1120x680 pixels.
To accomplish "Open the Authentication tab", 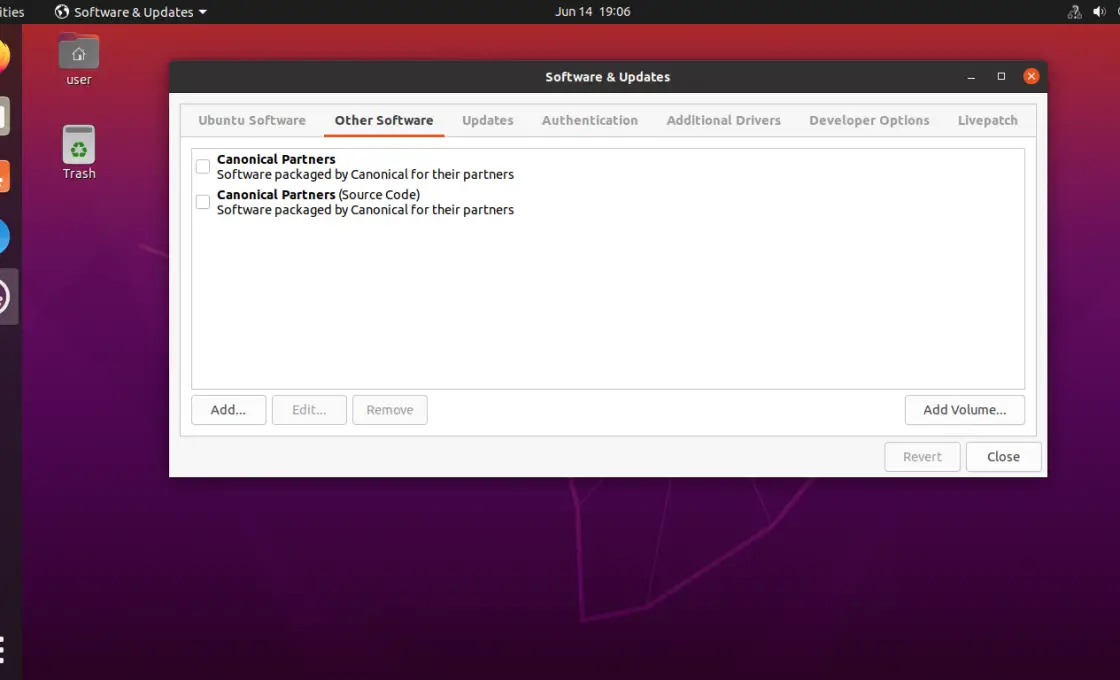I will [590, 120].
